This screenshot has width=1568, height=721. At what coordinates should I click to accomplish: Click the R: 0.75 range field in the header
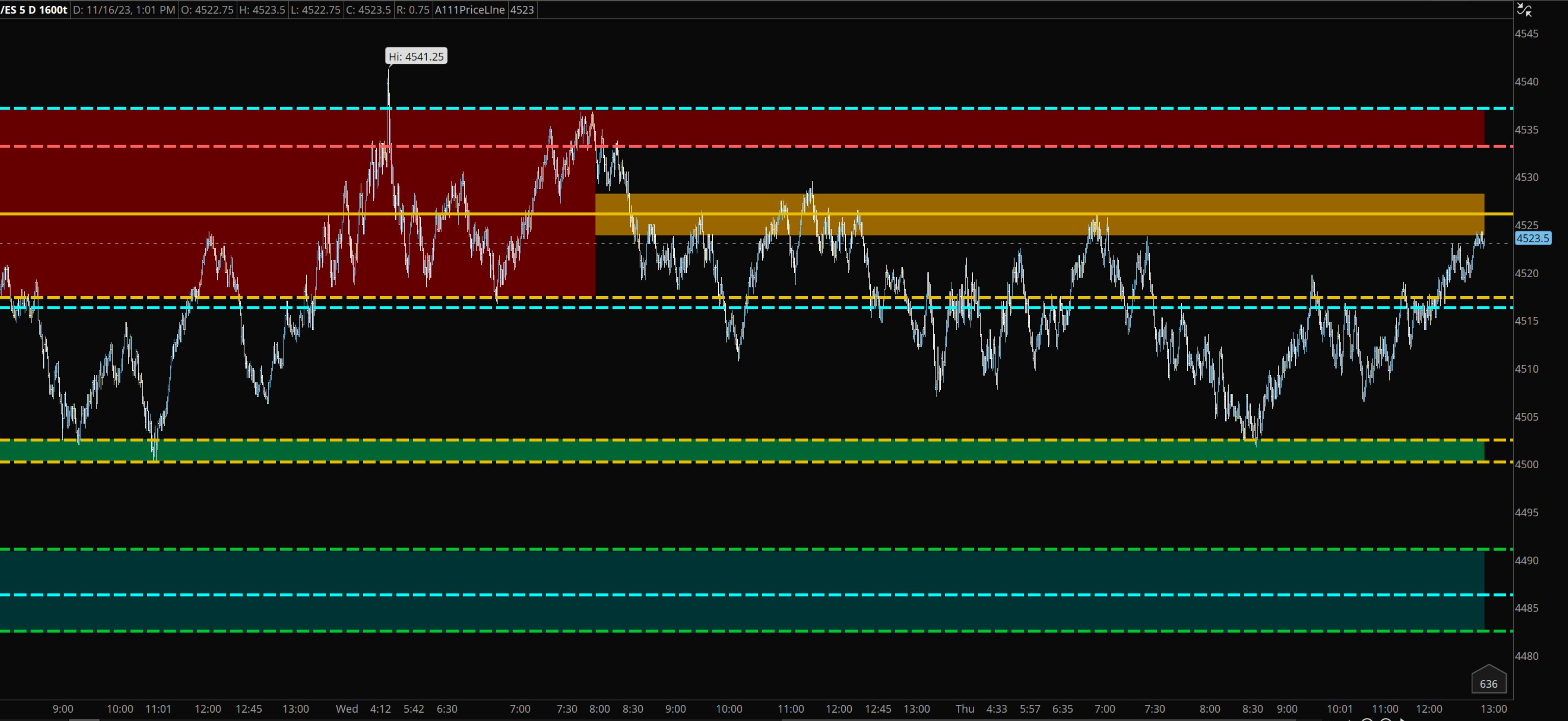414,10
